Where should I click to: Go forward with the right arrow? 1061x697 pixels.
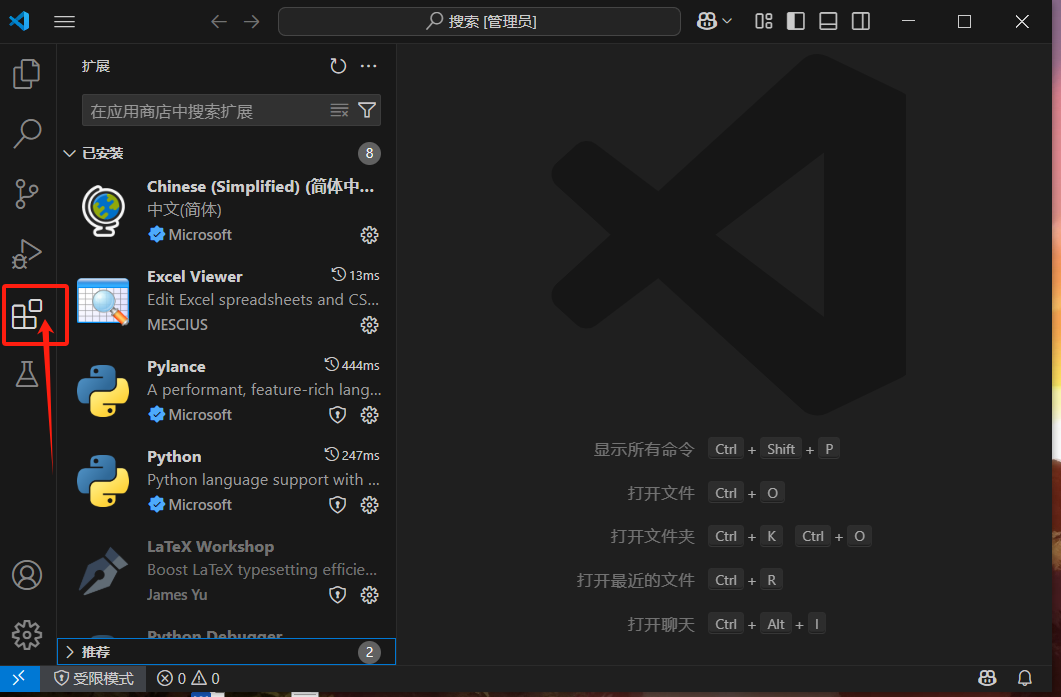click(252, 22)
